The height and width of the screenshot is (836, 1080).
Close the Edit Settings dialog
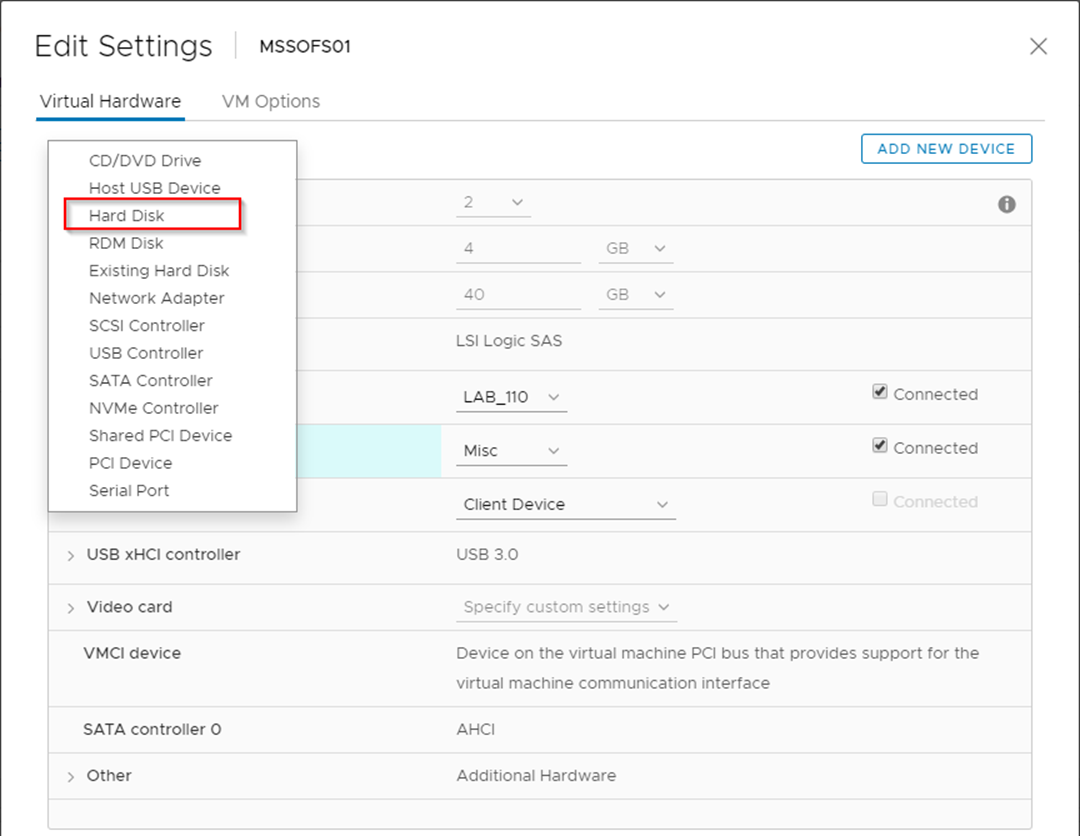pyautogui.click(x=1039, y=46)
